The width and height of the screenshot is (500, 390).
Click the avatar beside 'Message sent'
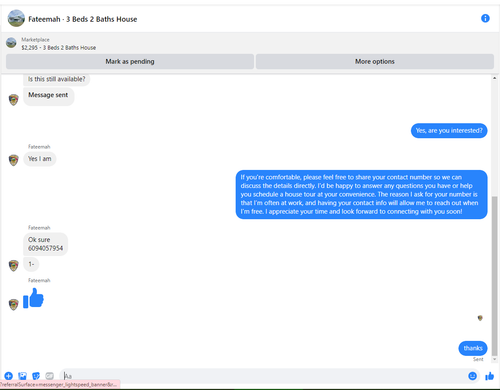tap(14, 100)
